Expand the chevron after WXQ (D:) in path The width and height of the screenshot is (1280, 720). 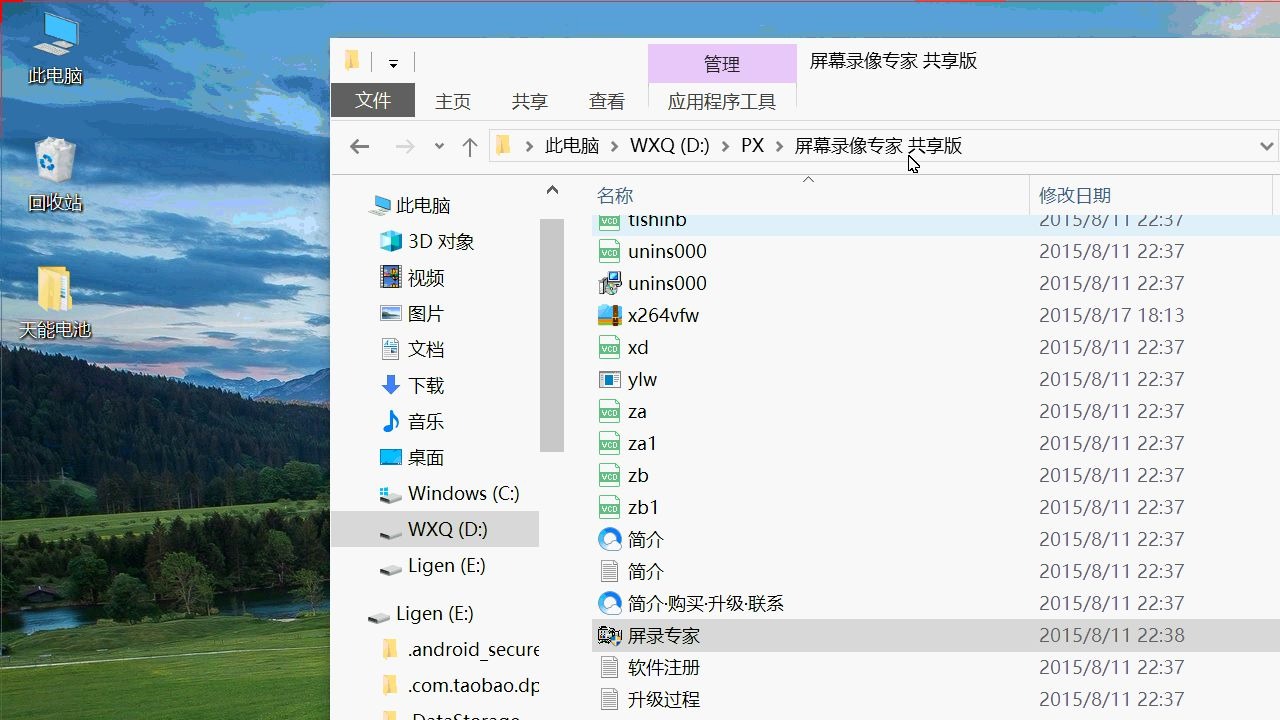coord(725,146)
